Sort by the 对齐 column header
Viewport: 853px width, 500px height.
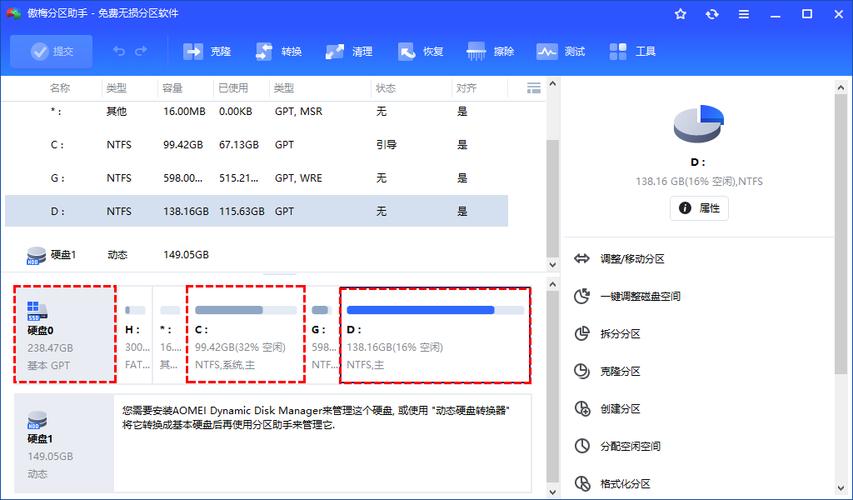pyautogui.click(x=466, y=88)
